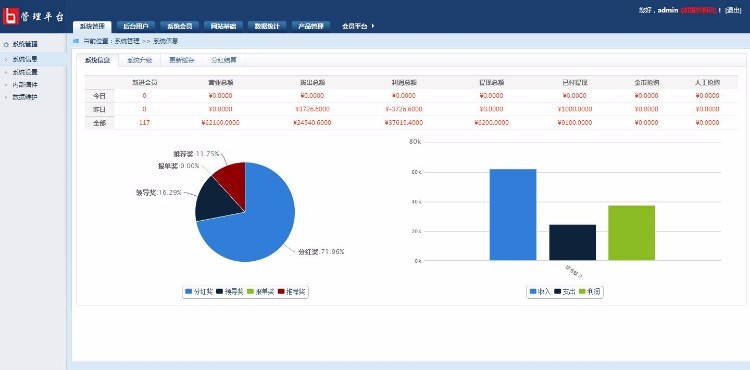The width and height of the screenshot is (750, 370).
Task: Click the 营业总额 column header
Action: pyautogui.click(x=221, y=83)
